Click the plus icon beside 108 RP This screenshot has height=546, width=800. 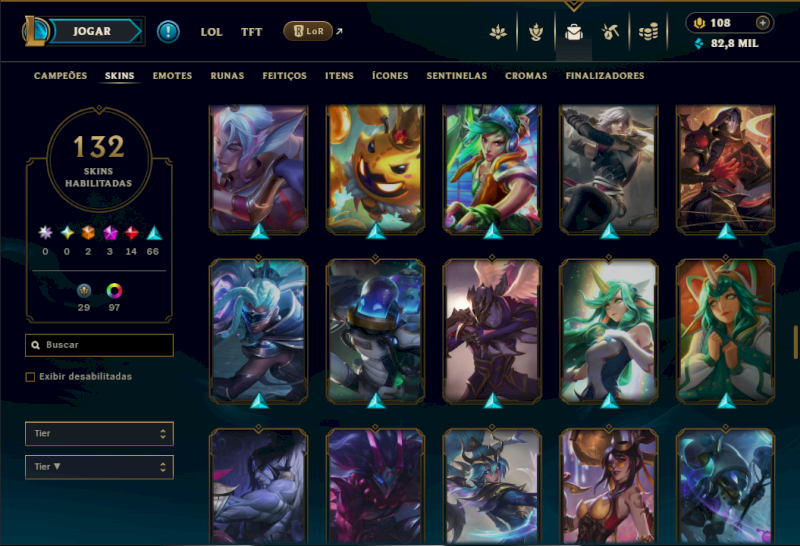[x=762, y=22]
